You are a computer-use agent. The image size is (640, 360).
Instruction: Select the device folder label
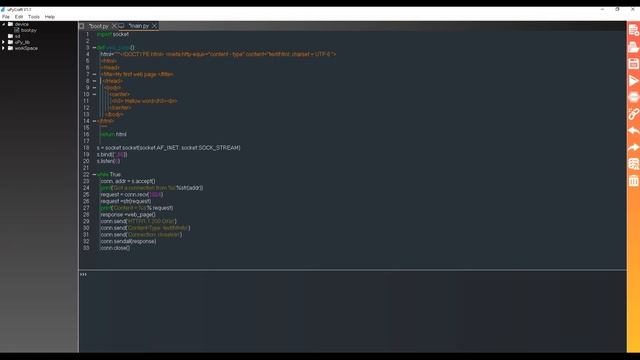coord(22,24)
